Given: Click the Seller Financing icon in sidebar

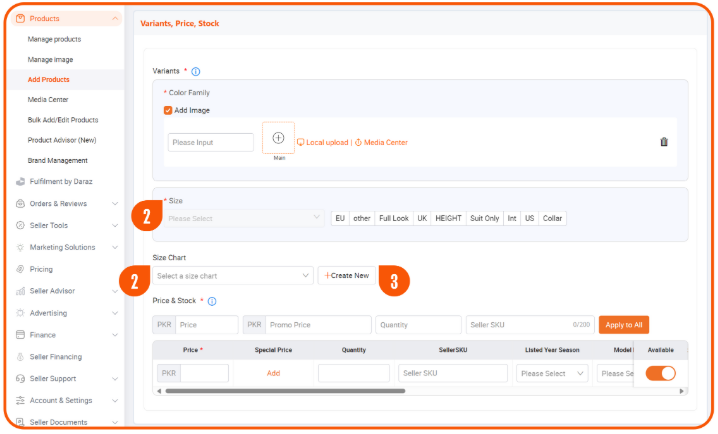Looking at the screenshot, I should pos(21,357).
